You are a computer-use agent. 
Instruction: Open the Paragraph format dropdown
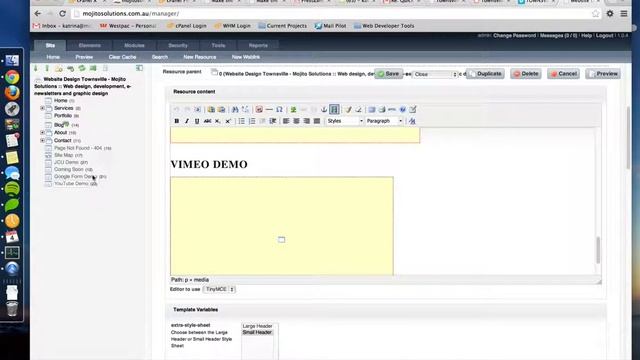click(384, 121)
